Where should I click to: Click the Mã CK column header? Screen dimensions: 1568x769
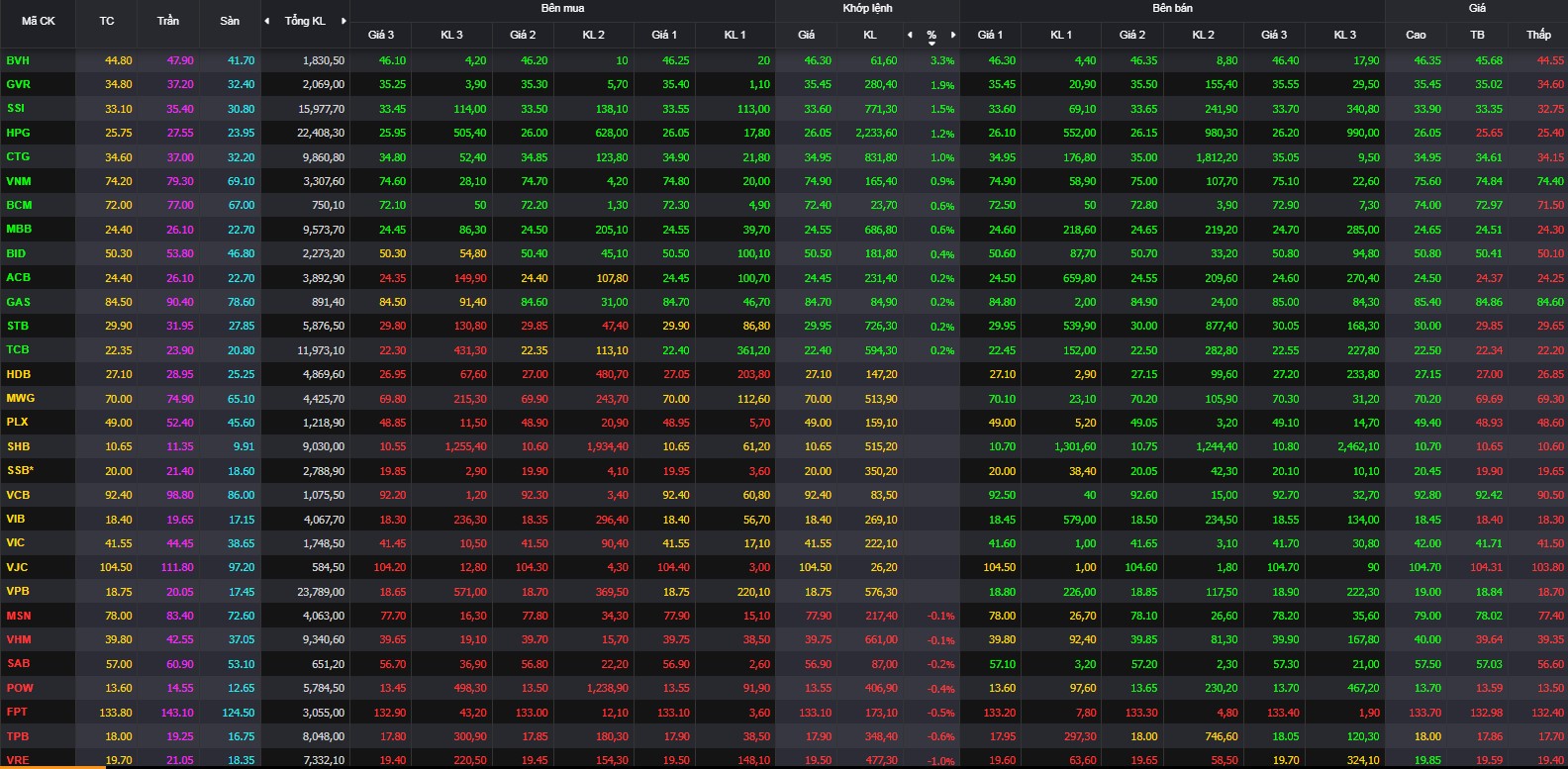coord(39,21)
